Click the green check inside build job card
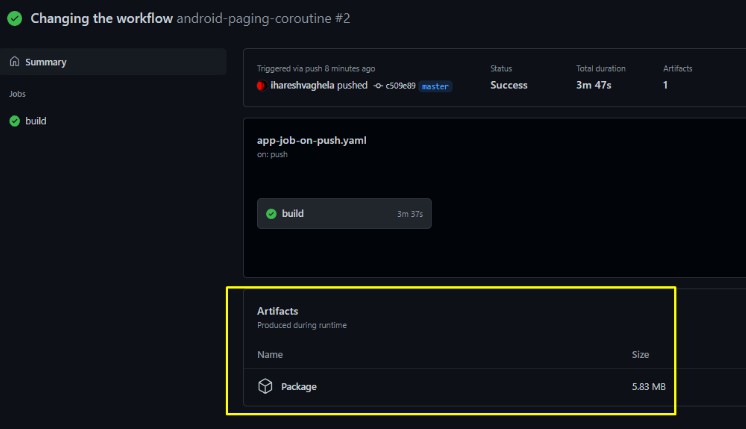 [271, 214]
